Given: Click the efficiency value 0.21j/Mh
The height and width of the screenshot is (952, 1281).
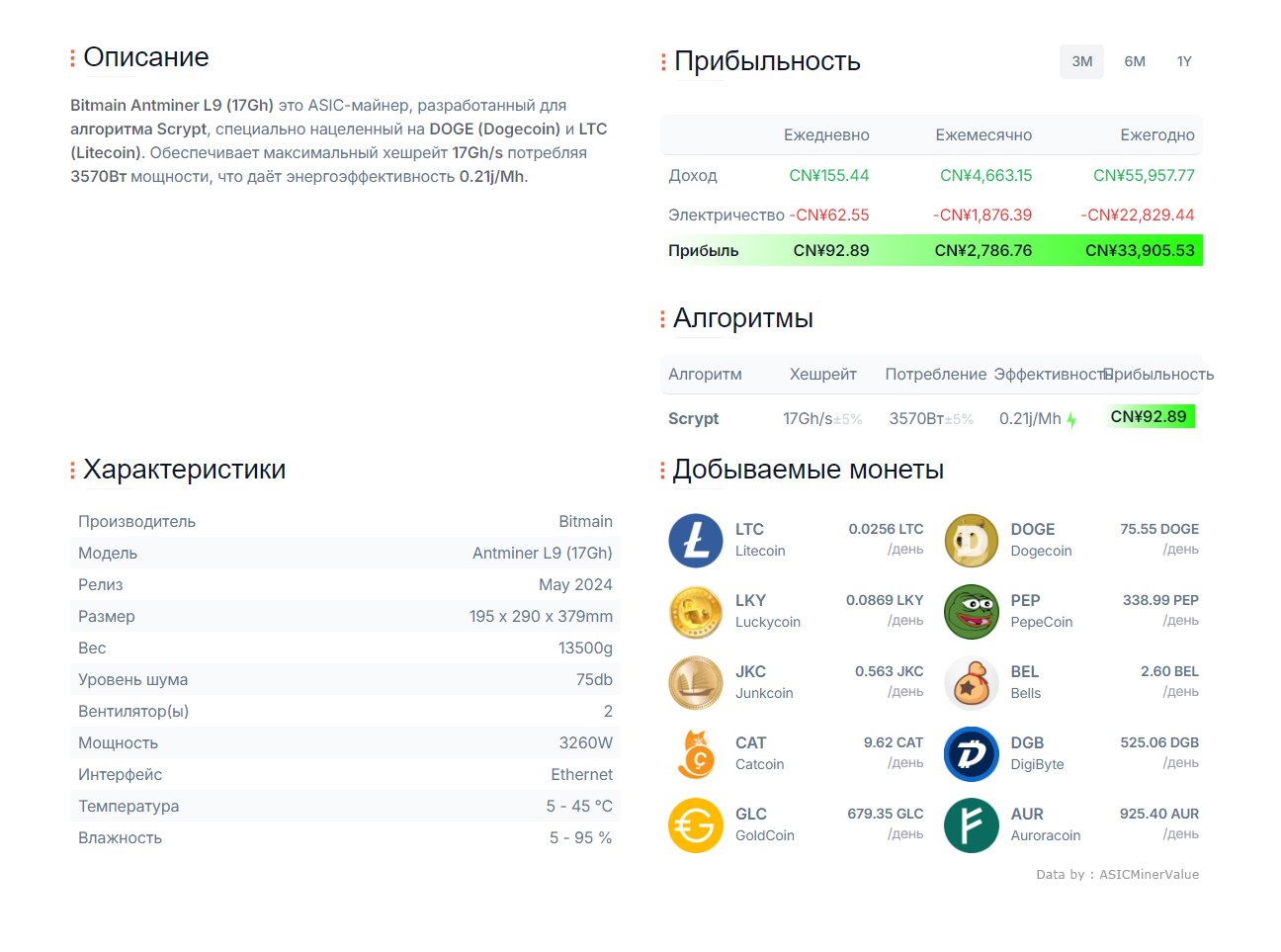Looking at the screenshot, I should [1030, 418].
